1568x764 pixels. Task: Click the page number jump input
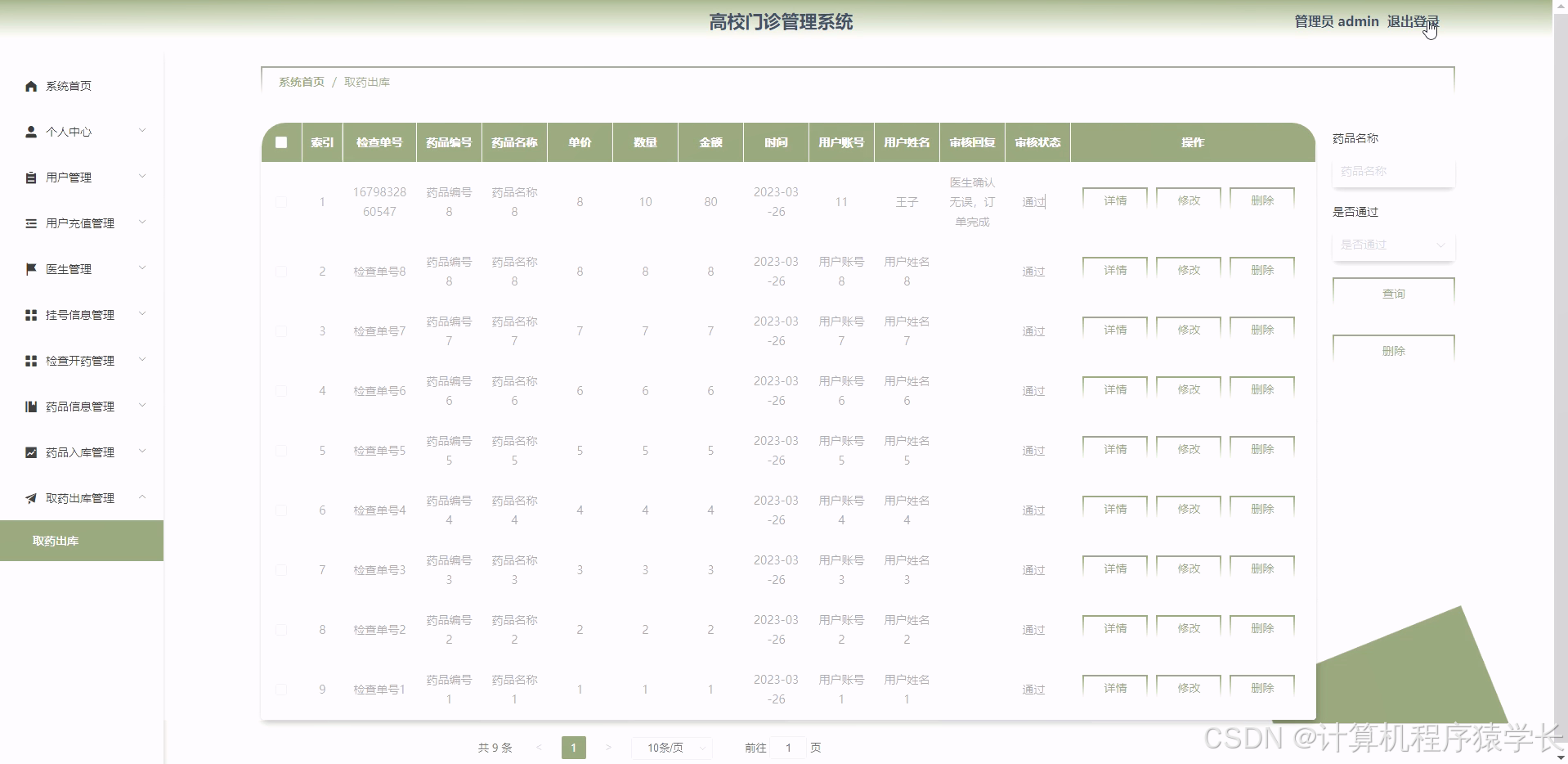point(788,748)
